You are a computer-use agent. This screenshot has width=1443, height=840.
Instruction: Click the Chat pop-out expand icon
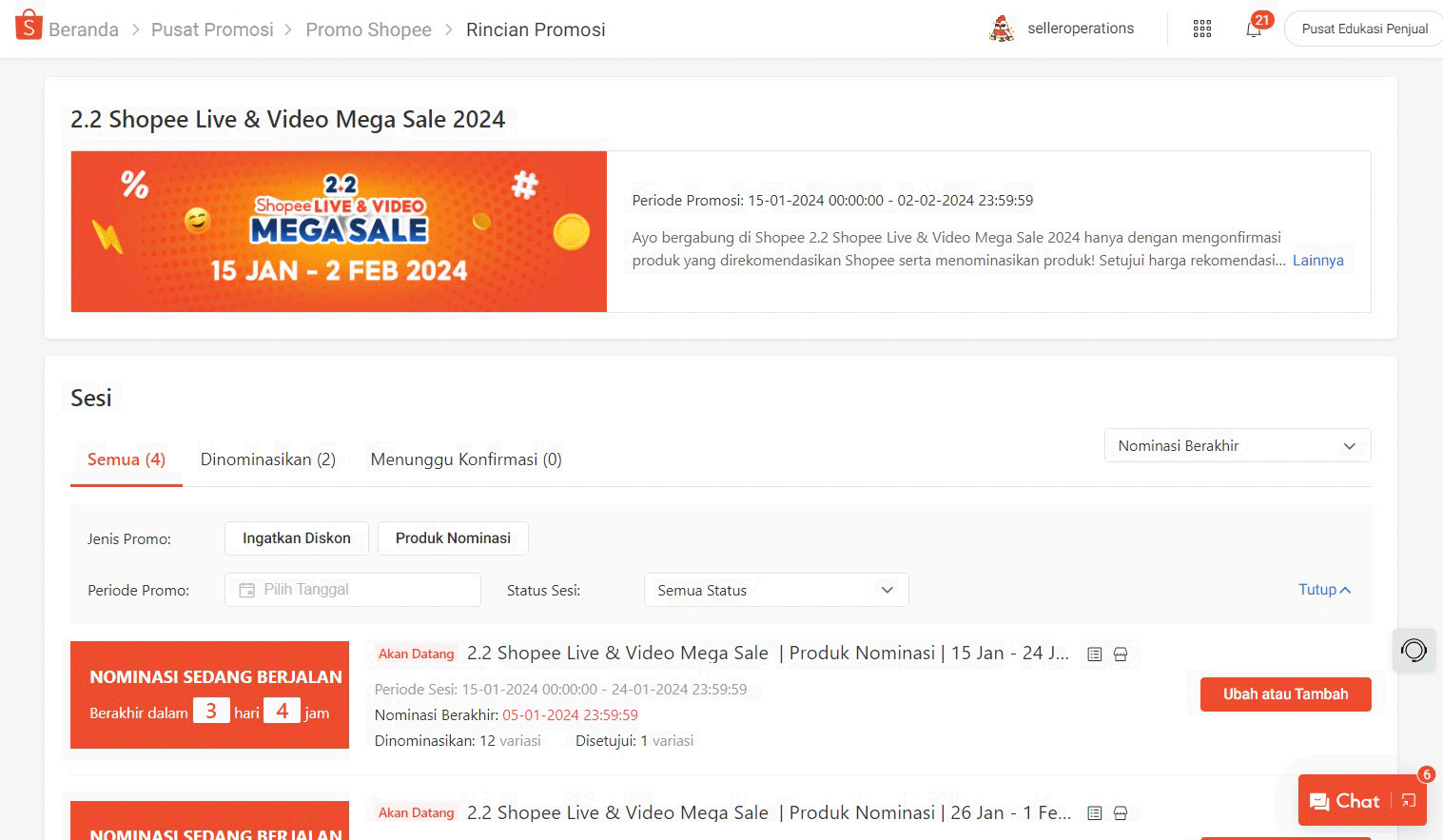(1409, 800)
